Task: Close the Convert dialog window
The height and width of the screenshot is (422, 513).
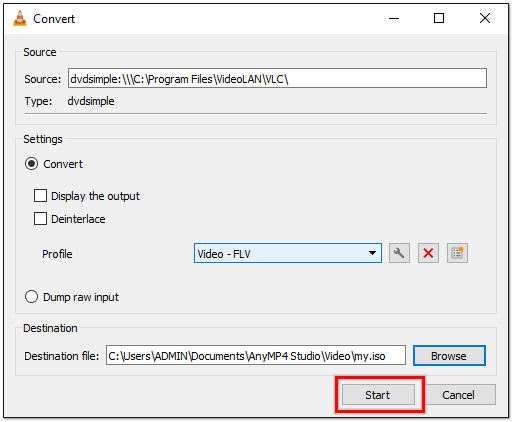Action: pyautogui.click(x=485, y=18)
